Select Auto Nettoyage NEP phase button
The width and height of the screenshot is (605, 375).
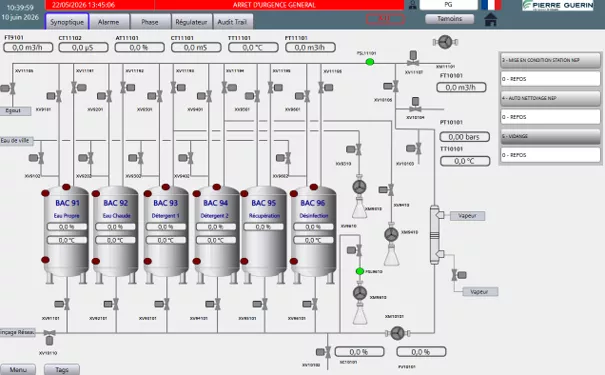[x=551, y=98]
